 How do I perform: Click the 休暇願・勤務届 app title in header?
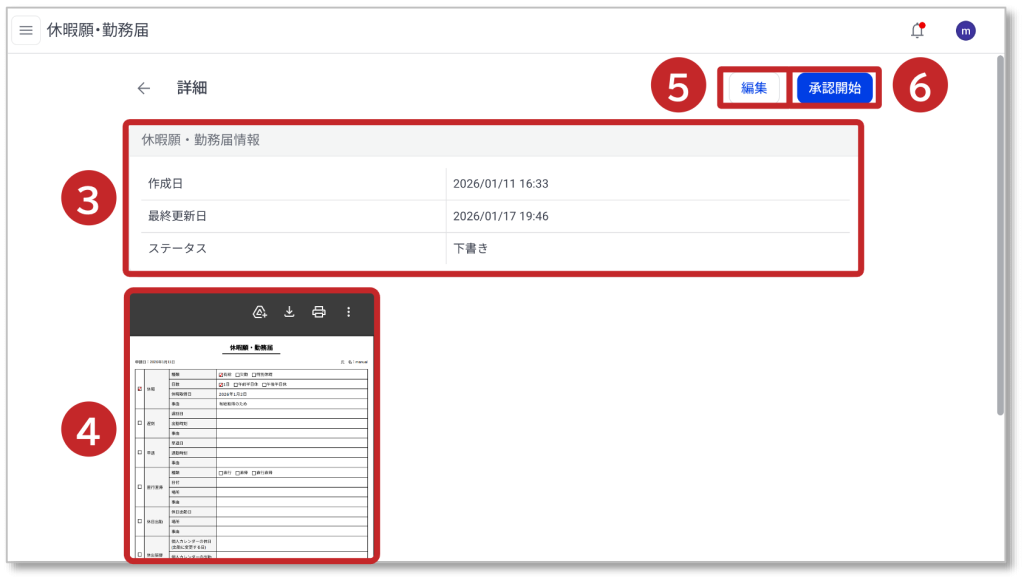click(98, 30)
